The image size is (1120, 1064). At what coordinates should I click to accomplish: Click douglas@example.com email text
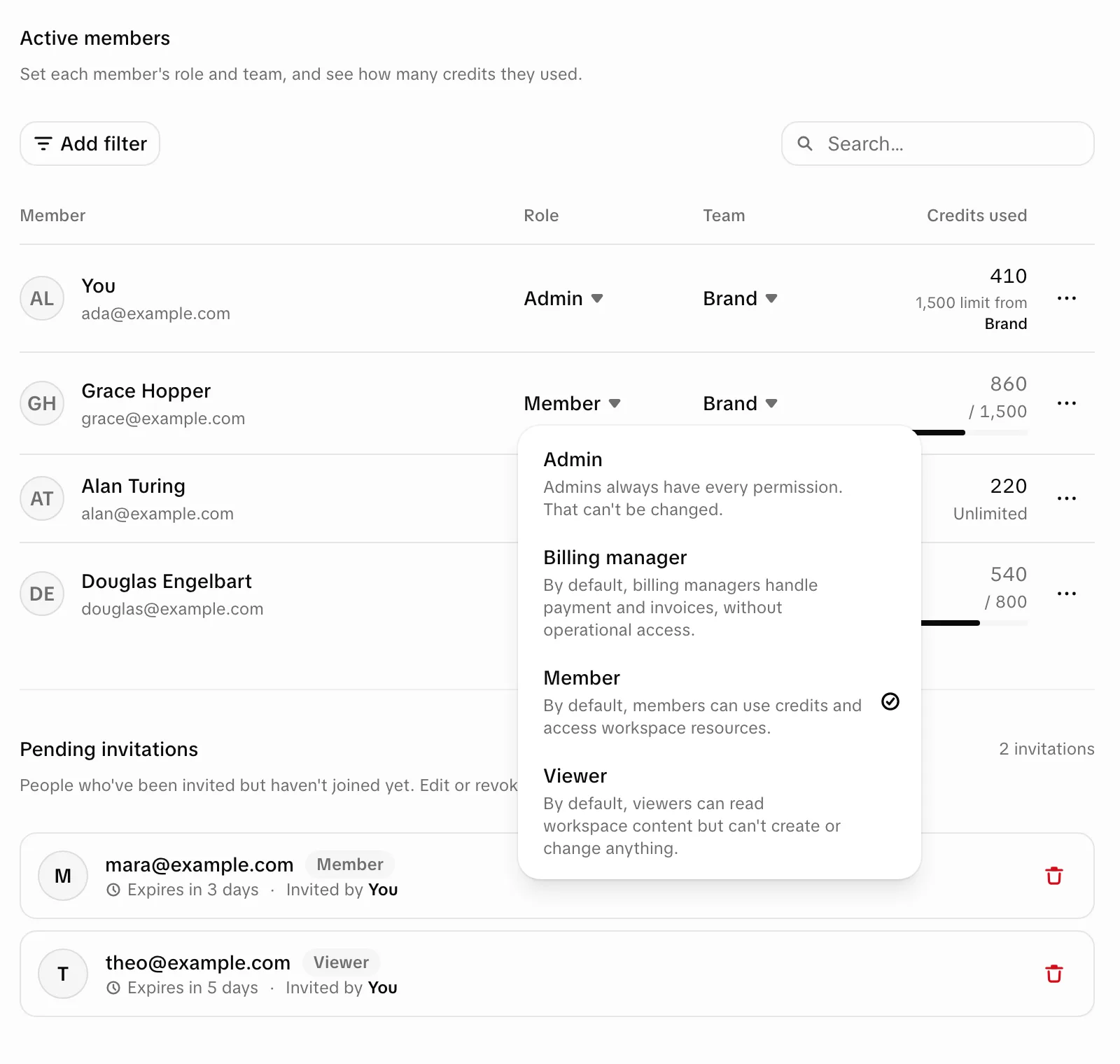coord(172,609)
